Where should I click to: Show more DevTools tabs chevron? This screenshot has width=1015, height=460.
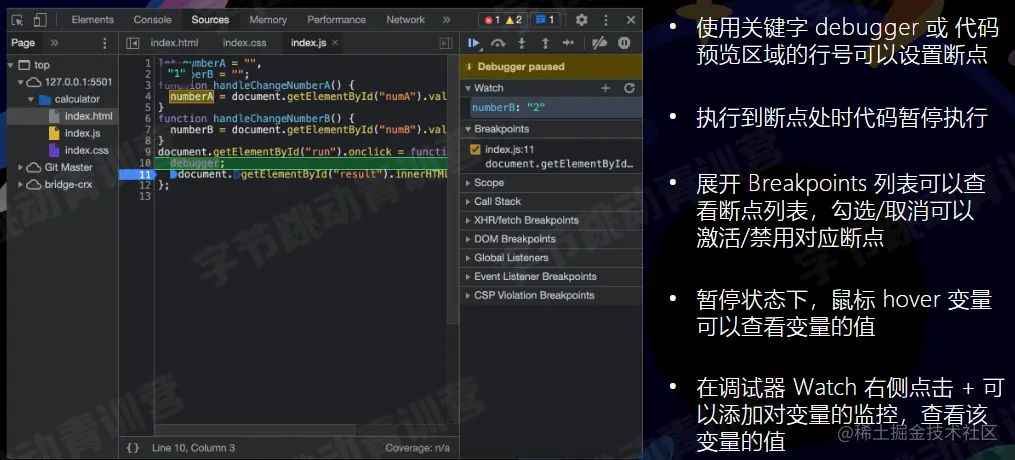[x=447, y=20]
